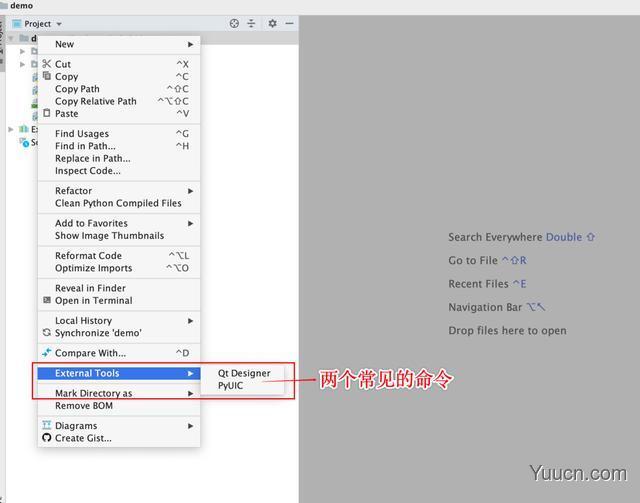Choose Clean Python Compiled Files
This screenshot has height=503, width=640.
point(118,203)
